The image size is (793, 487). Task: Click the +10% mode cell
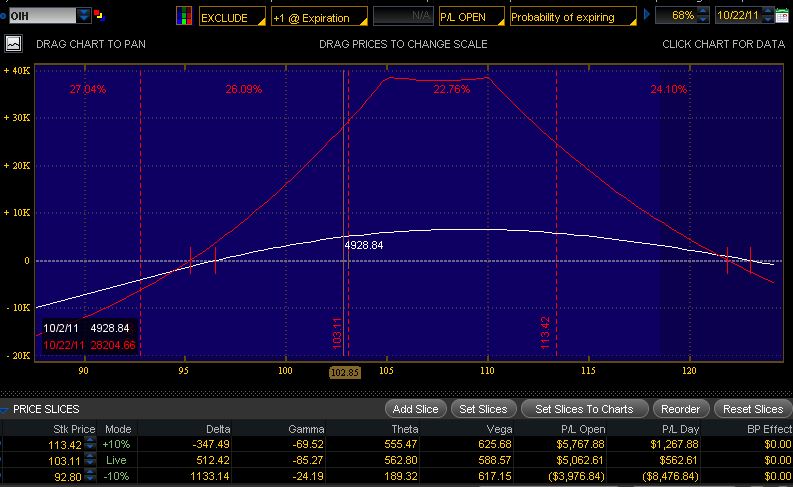(116, 445)
